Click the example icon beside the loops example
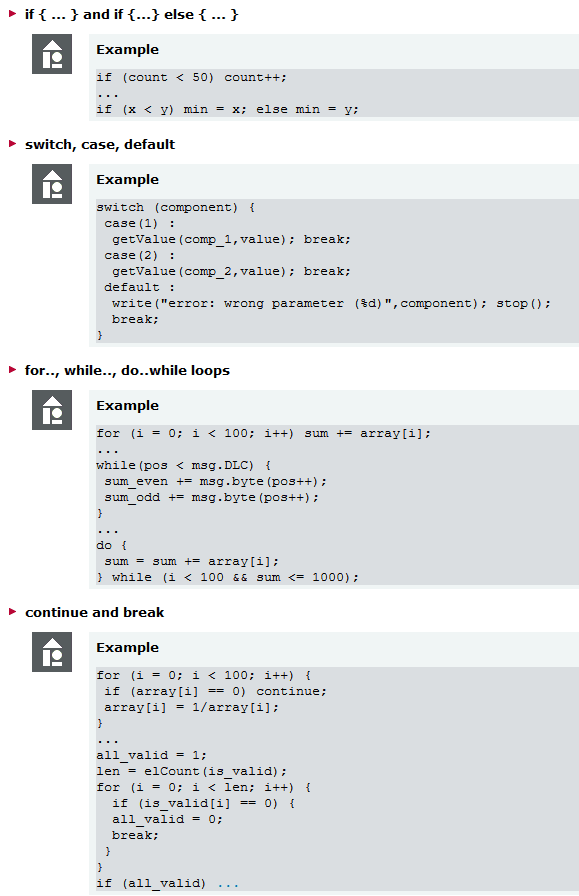This screenshot has width=579, height=896. pos(52,410)
